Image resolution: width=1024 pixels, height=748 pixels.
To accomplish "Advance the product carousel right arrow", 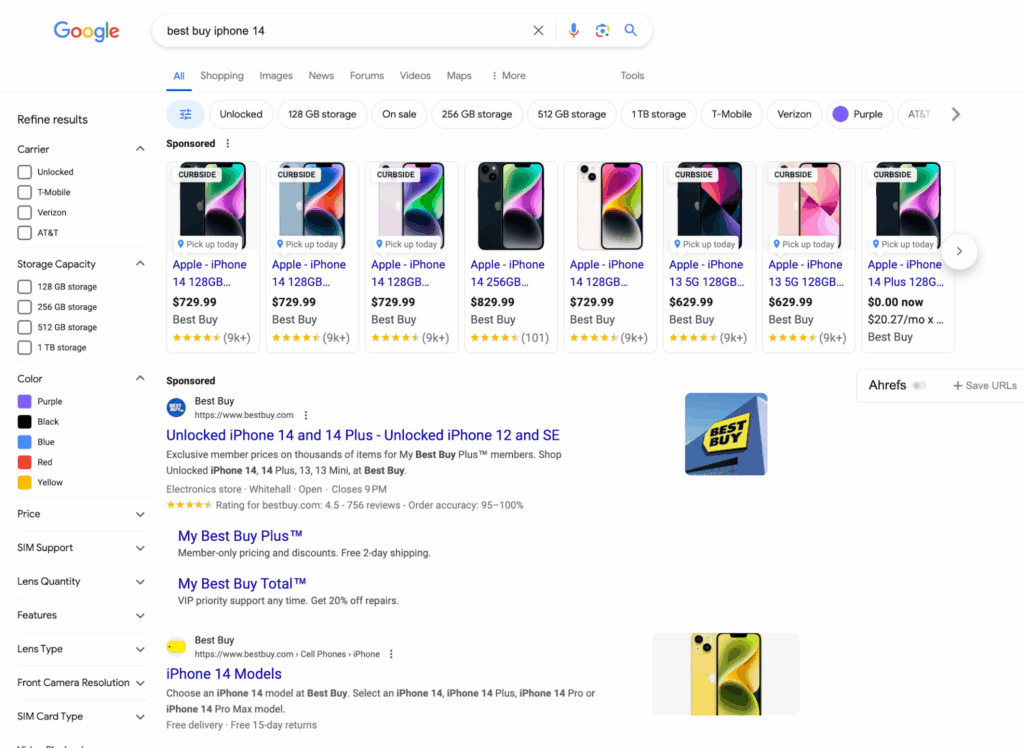I will 959,252.
